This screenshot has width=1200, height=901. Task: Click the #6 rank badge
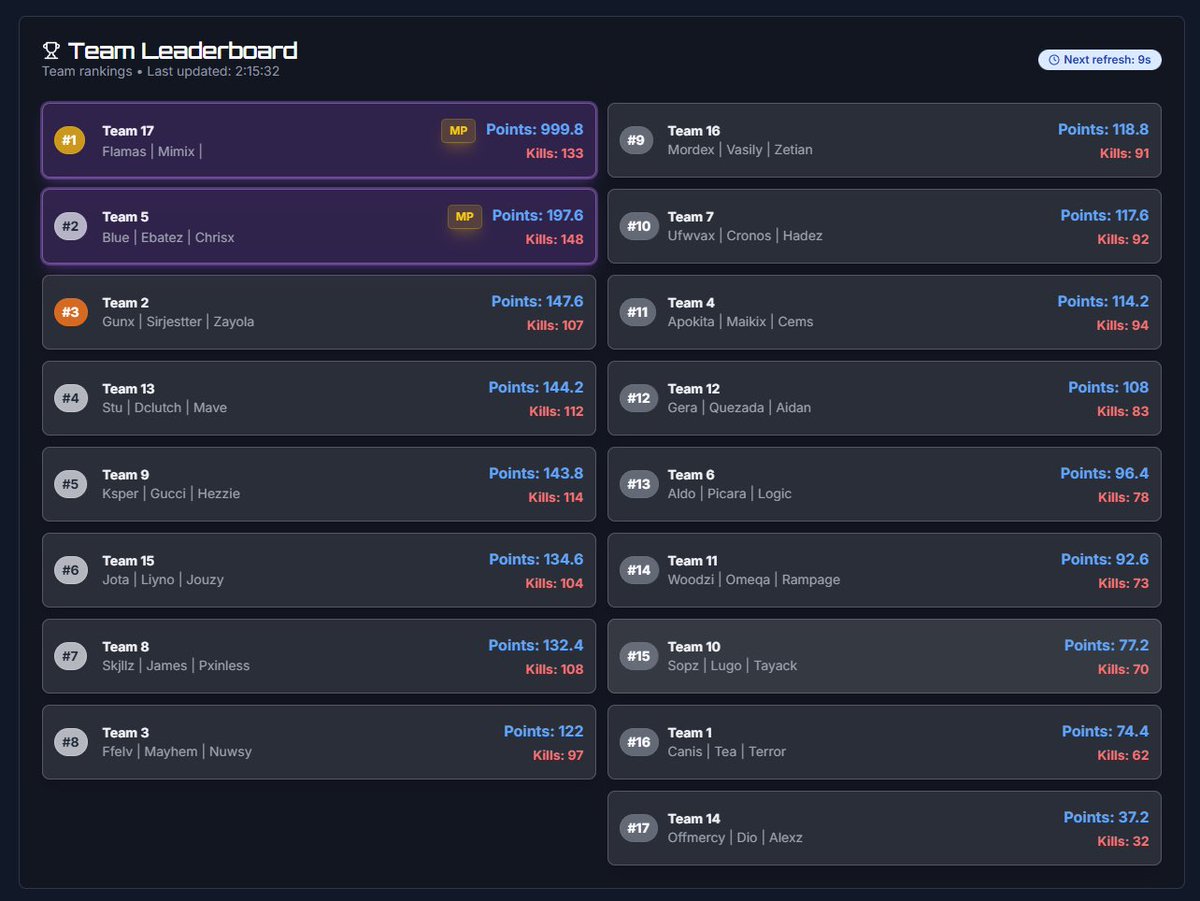point(70,570)
